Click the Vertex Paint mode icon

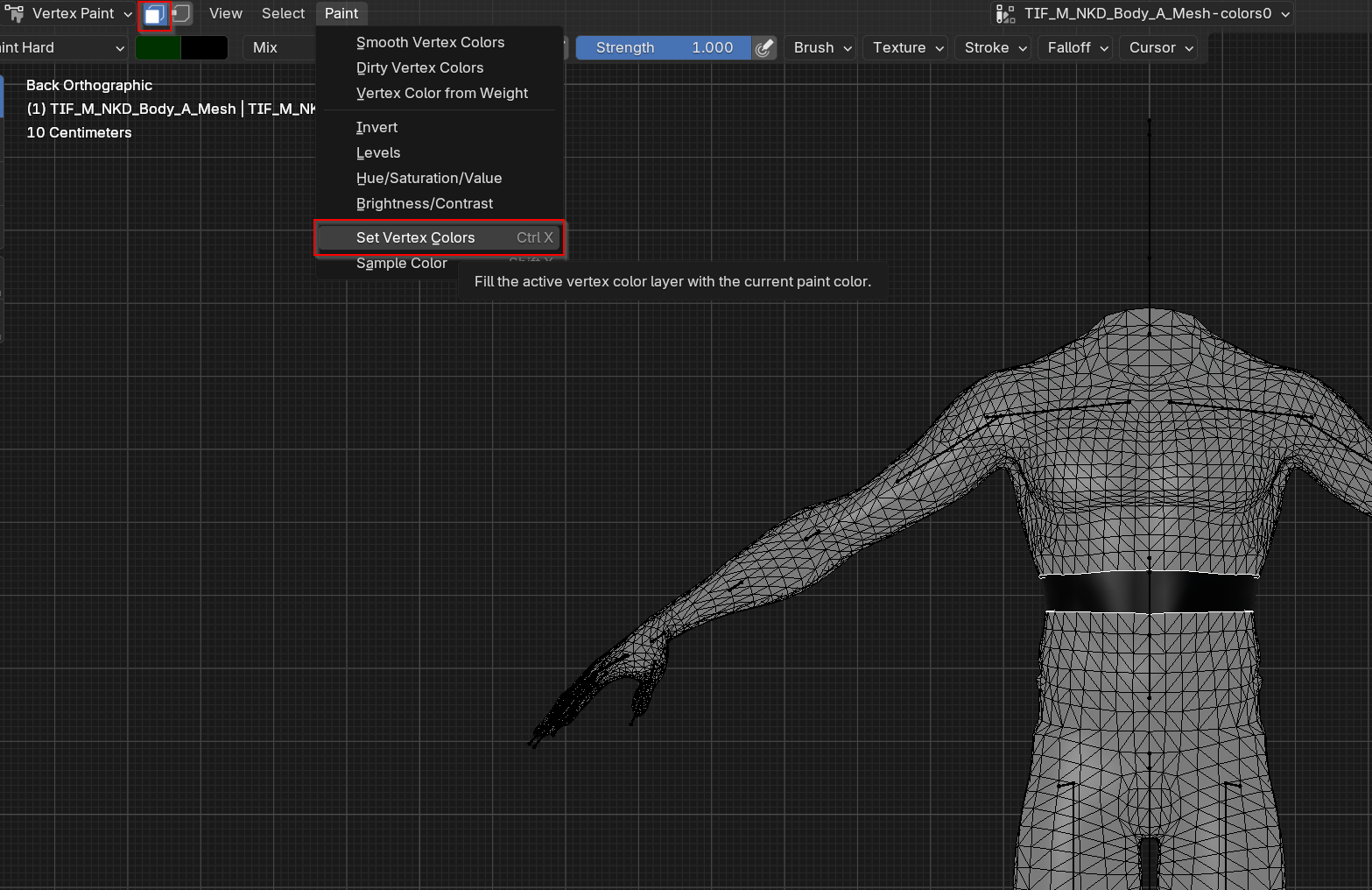(15, 14)
